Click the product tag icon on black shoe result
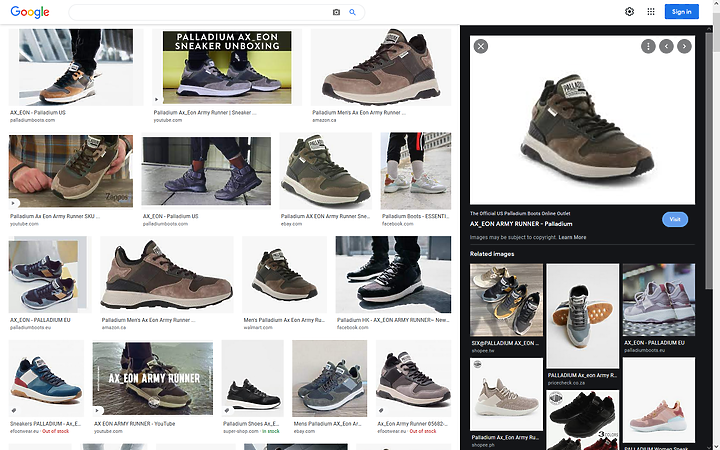 227,411
